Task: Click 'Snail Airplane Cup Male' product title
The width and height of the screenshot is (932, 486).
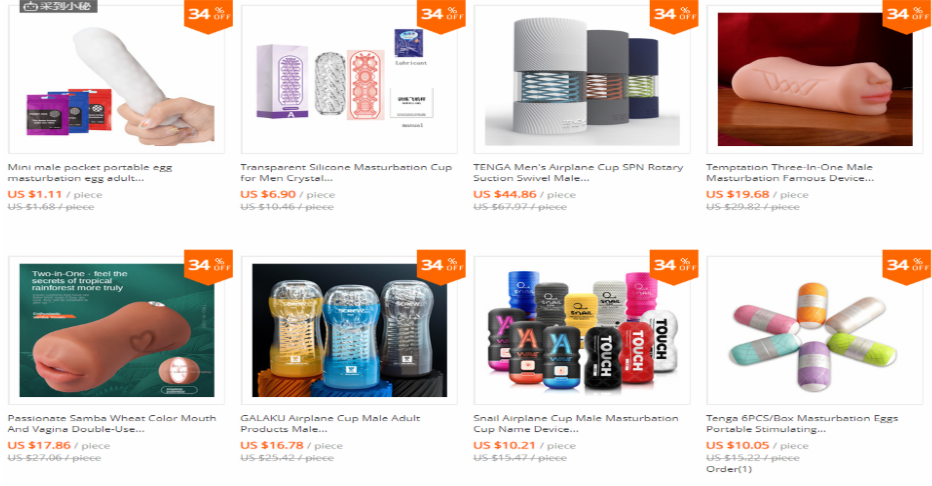Action: pyautogui.click(x=575, y=424)
